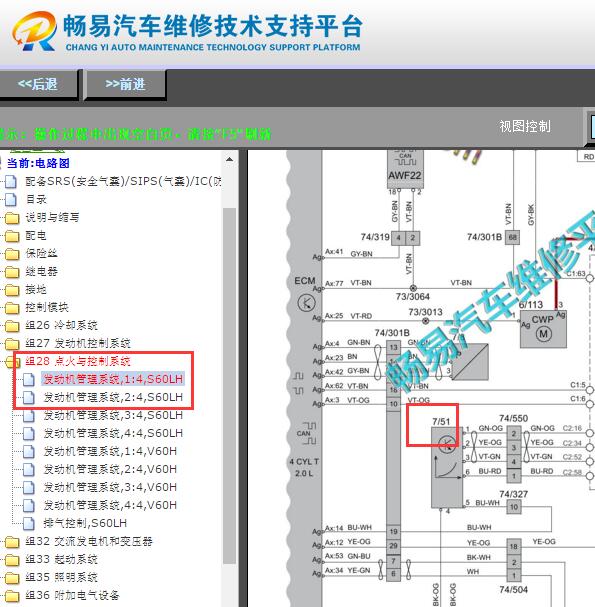Click the >>前进 forward button

[125, 84]
